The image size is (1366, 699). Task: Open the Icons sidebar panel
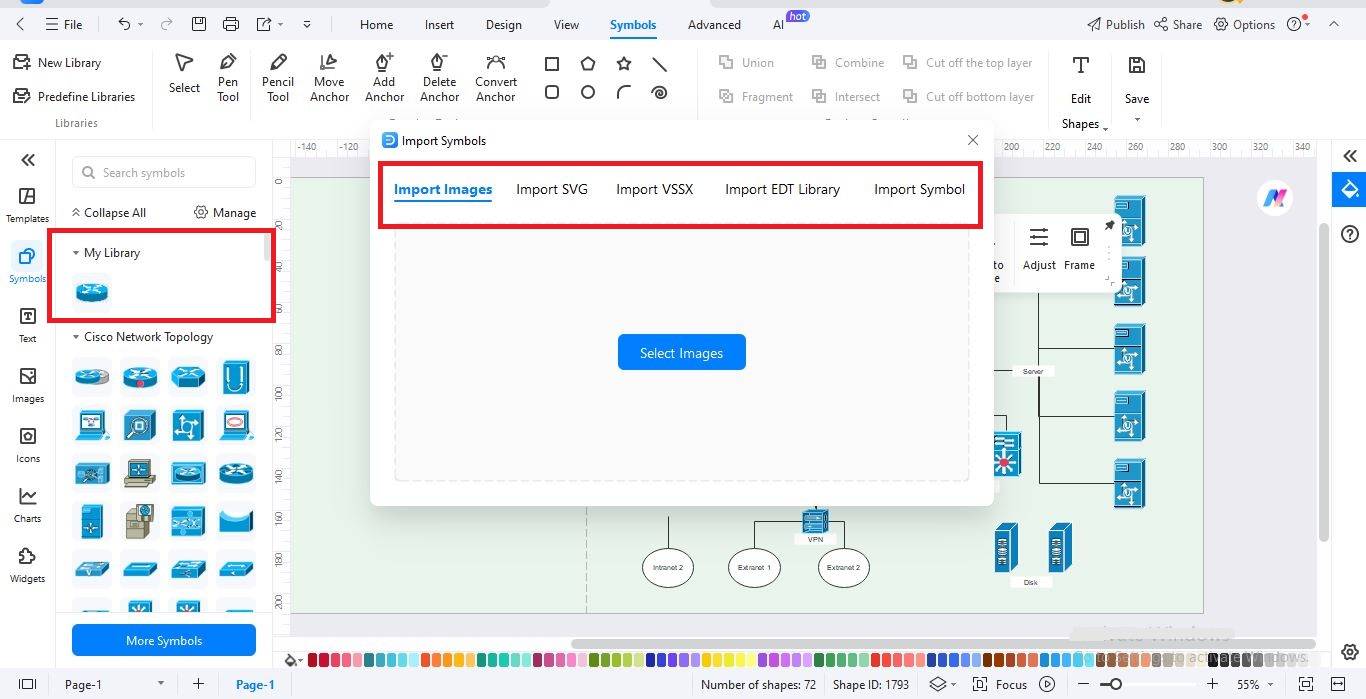pos(27,445)
